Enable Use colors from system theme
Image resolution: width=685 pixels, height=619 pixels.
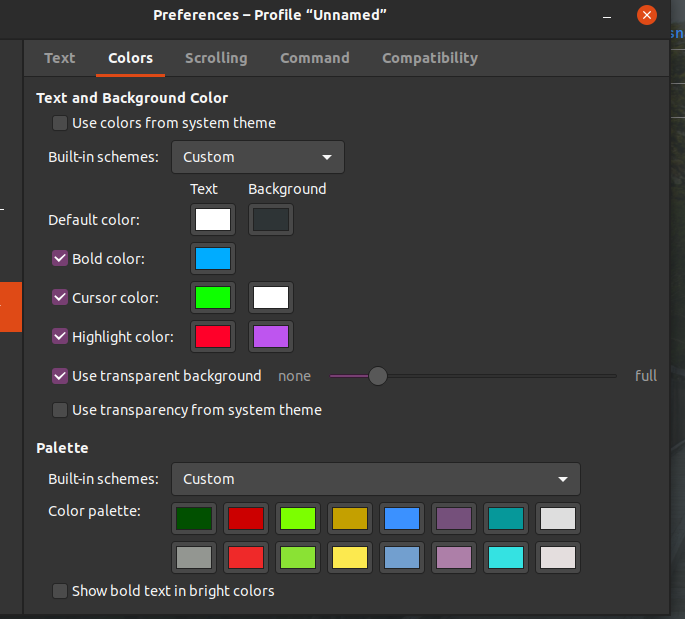point(60,123)
